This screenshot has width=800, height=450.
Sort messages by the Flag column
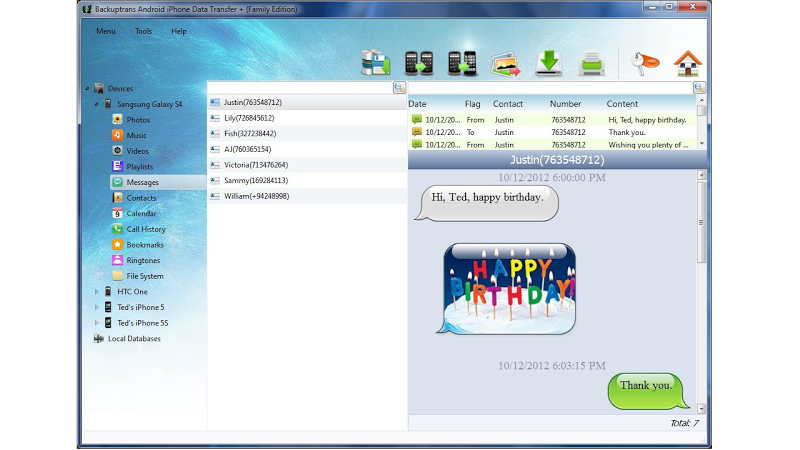pos(472,104)
